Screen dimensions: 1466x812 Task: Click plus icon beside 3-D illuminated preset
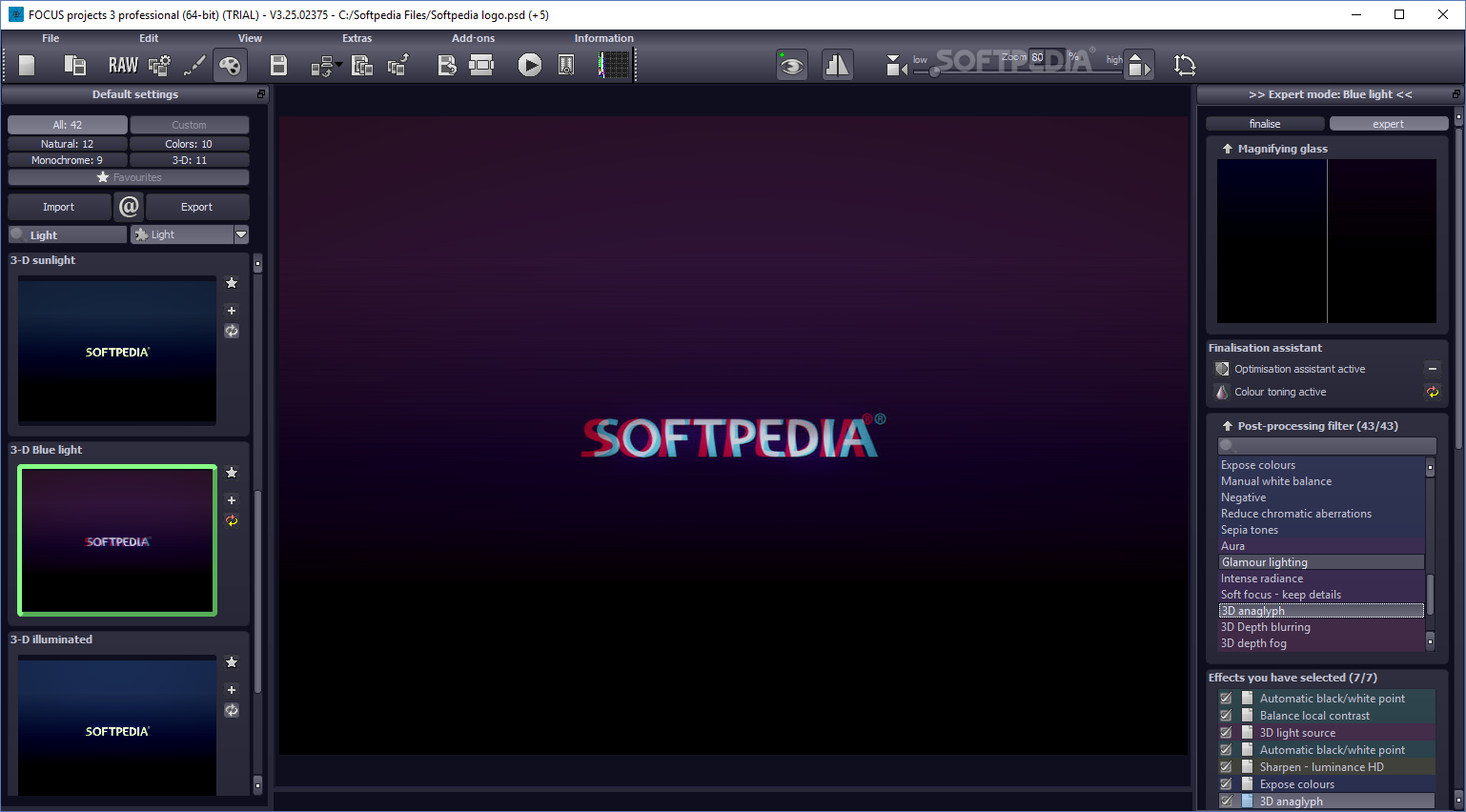pyautogui.click(x=232, y=690)
